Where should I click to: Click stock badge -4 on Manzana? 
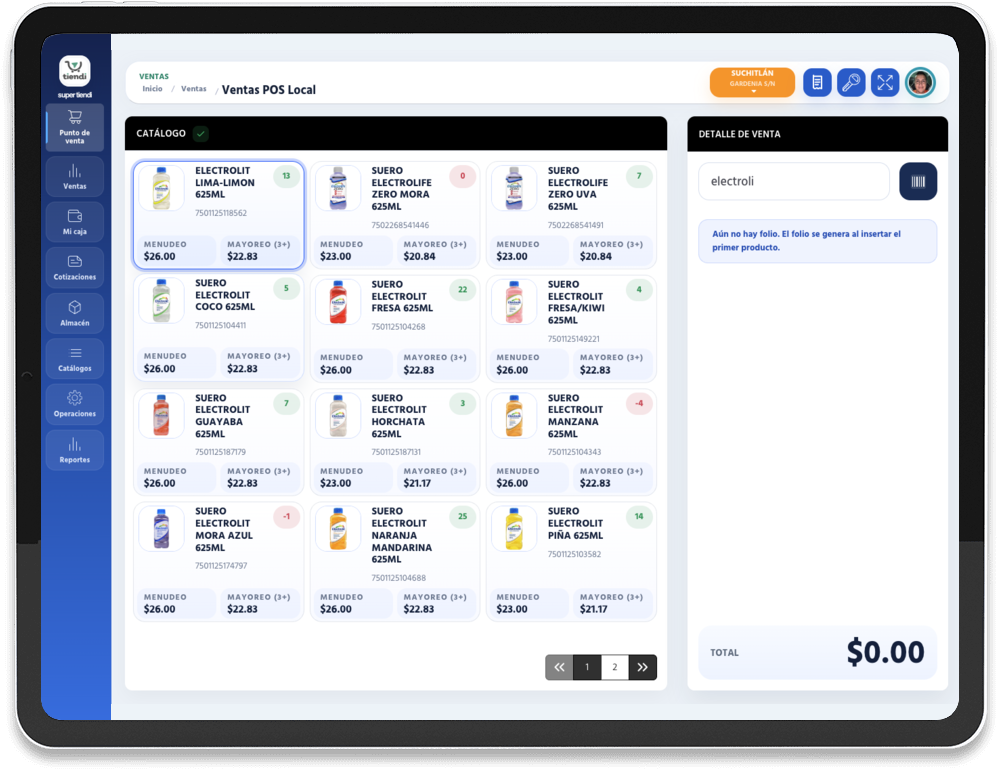point(639,403)
